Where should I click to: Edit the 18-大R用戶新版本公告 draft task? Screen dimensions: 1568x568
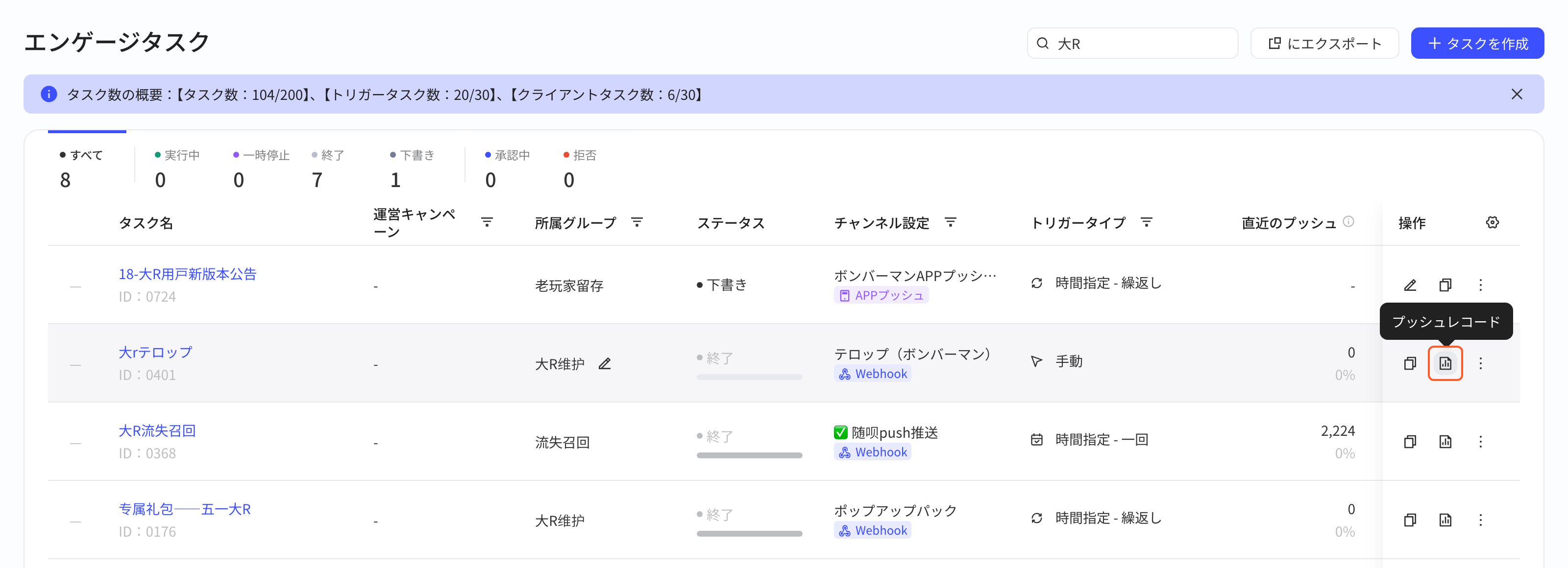1410,284
